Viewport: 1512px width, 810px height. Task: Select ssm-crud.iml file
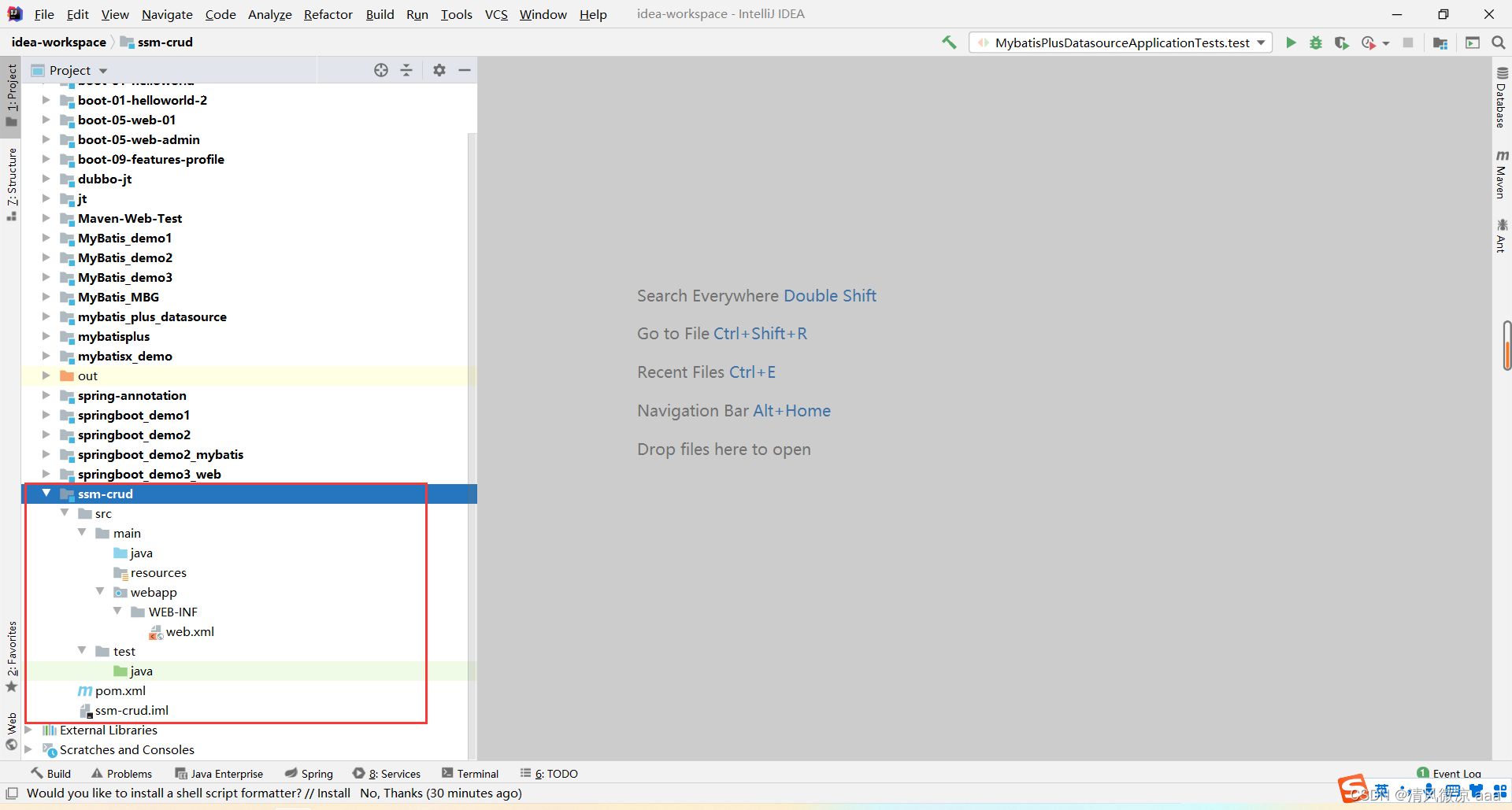pyautogui.click(x=132, y=710)
